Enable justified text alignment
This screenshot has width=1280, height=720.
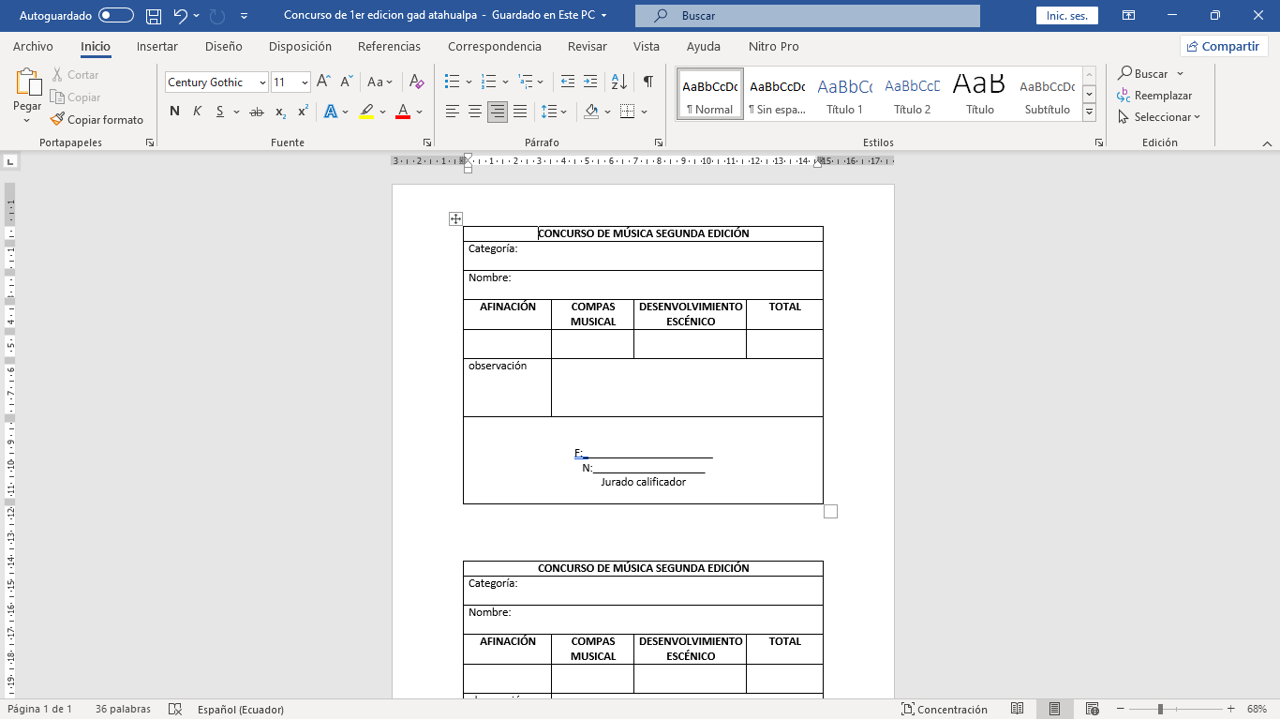tap(520, 112)
